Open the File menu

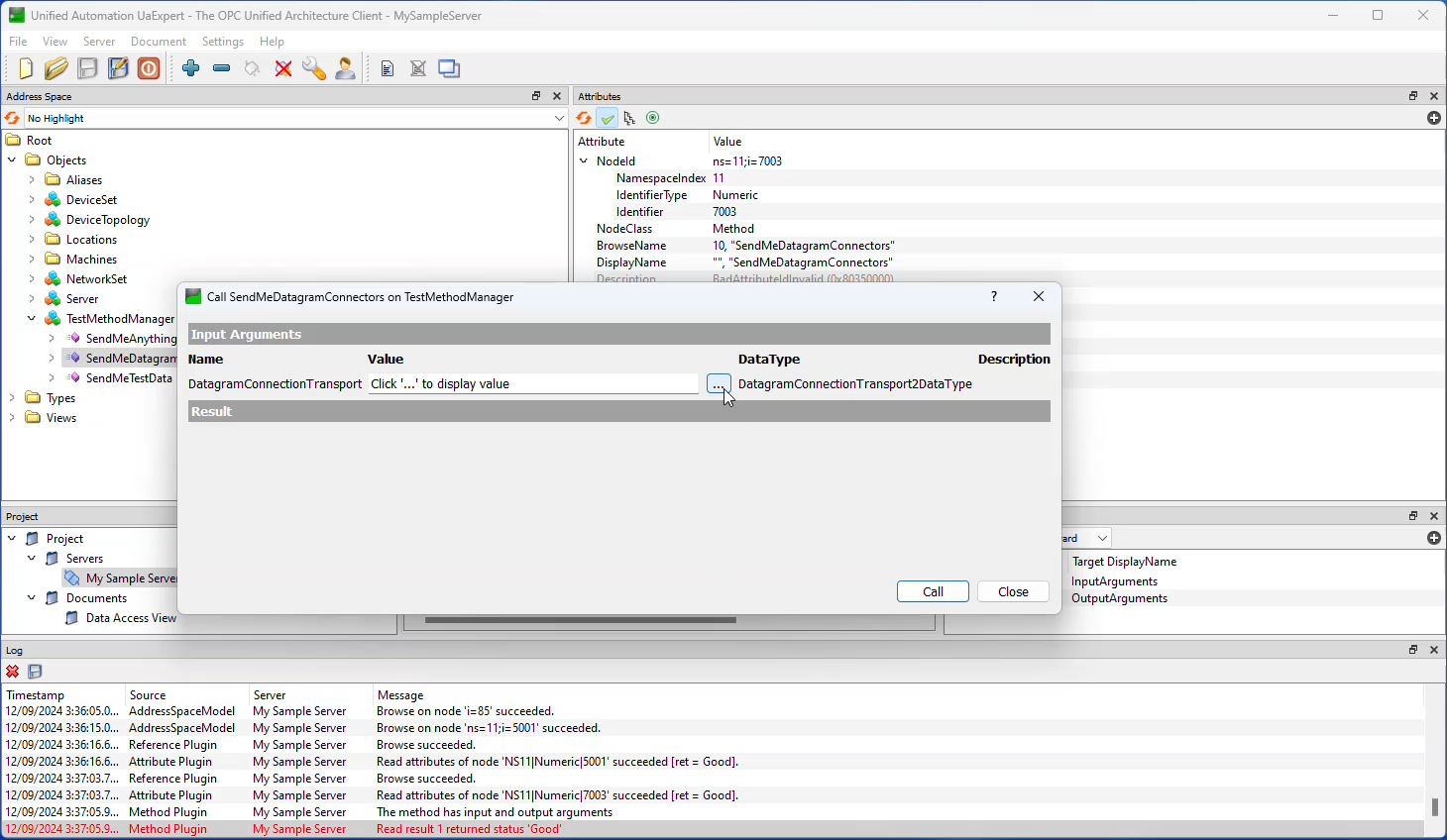tap(18, 42)
